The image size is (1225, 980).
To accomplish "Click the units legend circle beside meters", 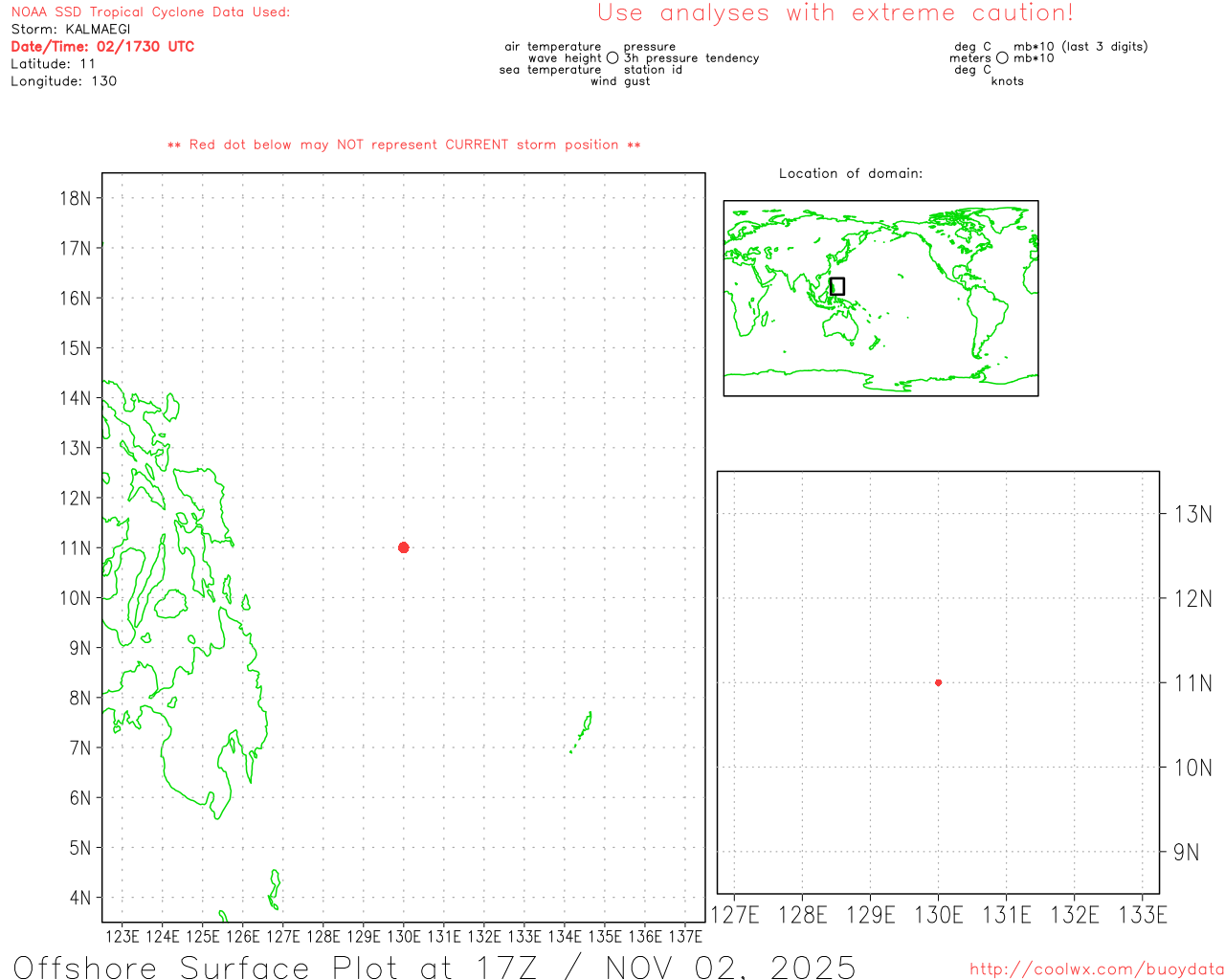I will pos(1002,58).
